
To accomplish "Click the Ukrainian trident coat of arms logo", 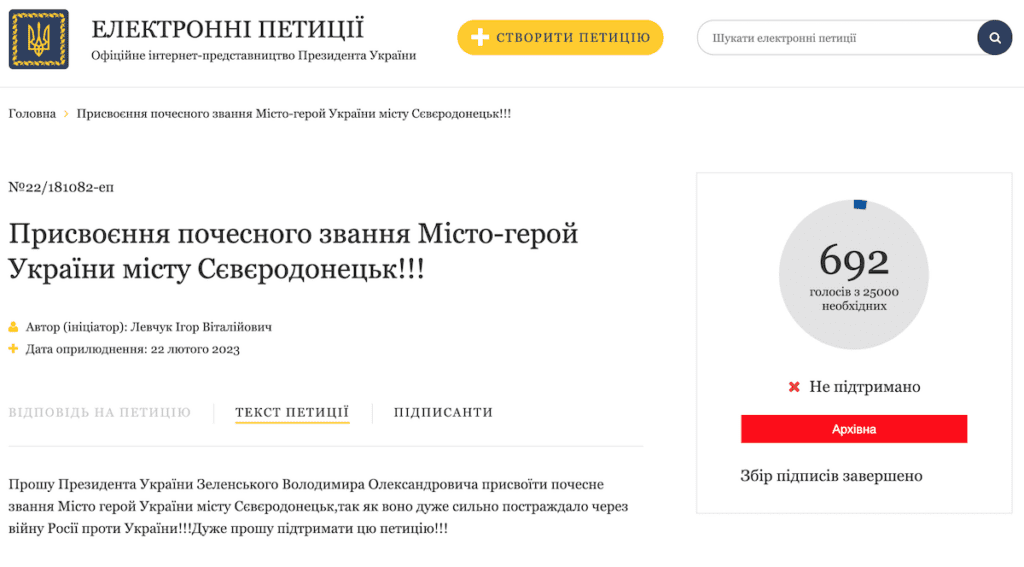I will click(x=39, y=39).
